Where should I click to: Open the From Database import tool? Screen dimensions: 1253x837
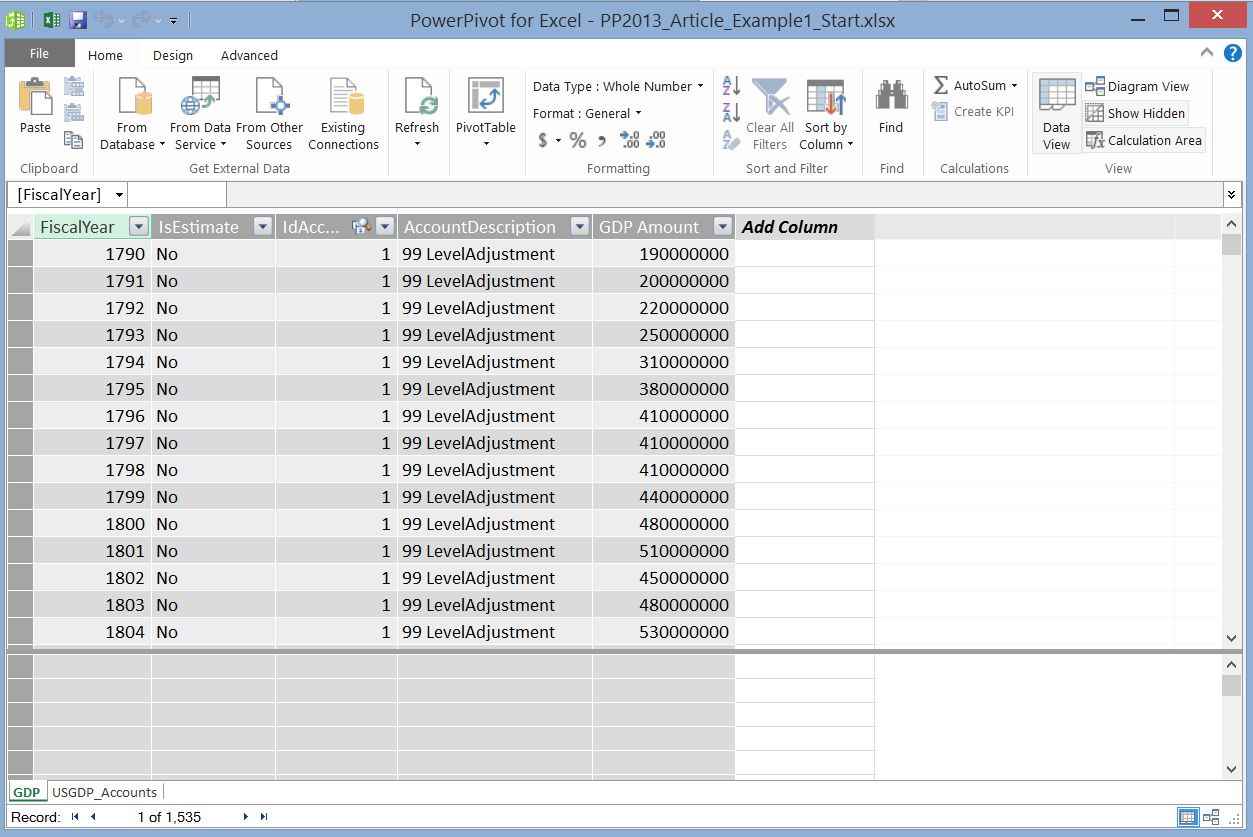point(130,110)
